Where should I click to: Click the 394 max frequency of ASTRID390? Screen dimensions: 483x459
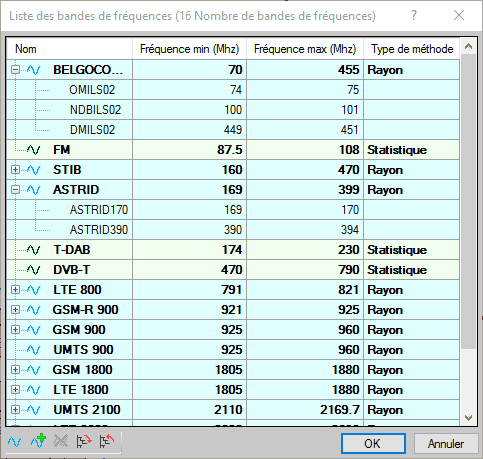click(x=305, y=230)
